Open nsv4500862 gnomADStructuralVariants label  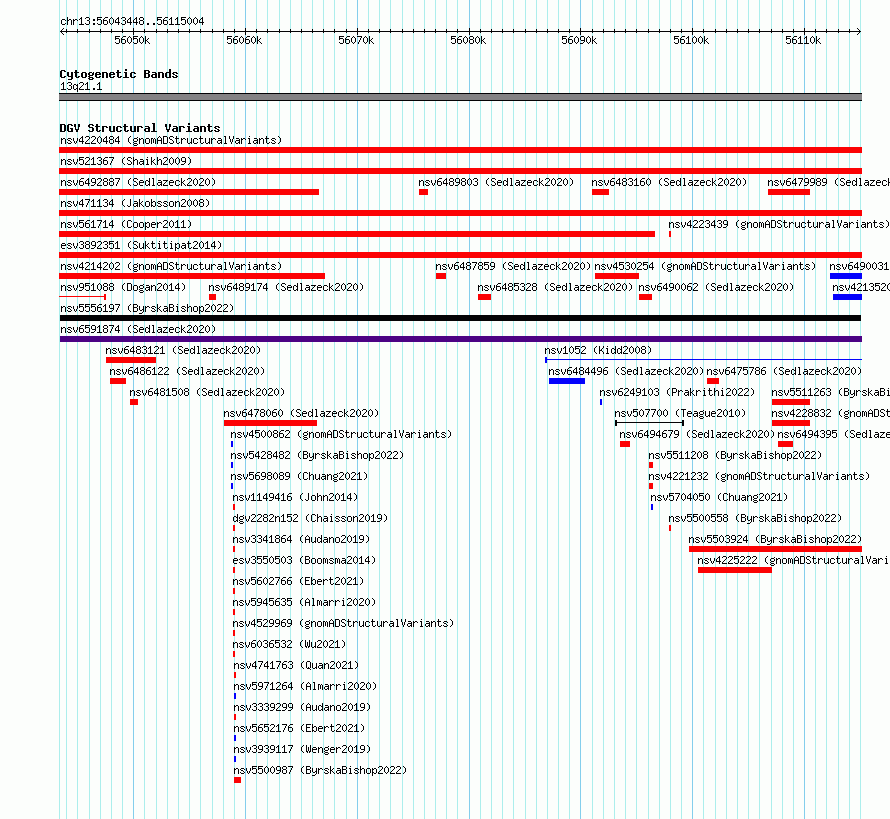tap(341, 434)
